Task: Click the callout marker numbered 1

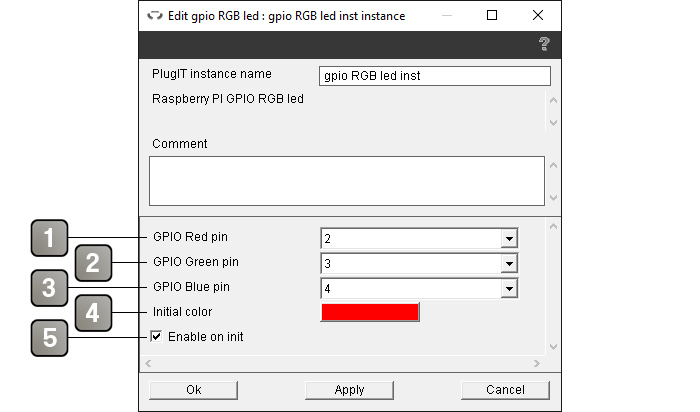Action: 50,238
